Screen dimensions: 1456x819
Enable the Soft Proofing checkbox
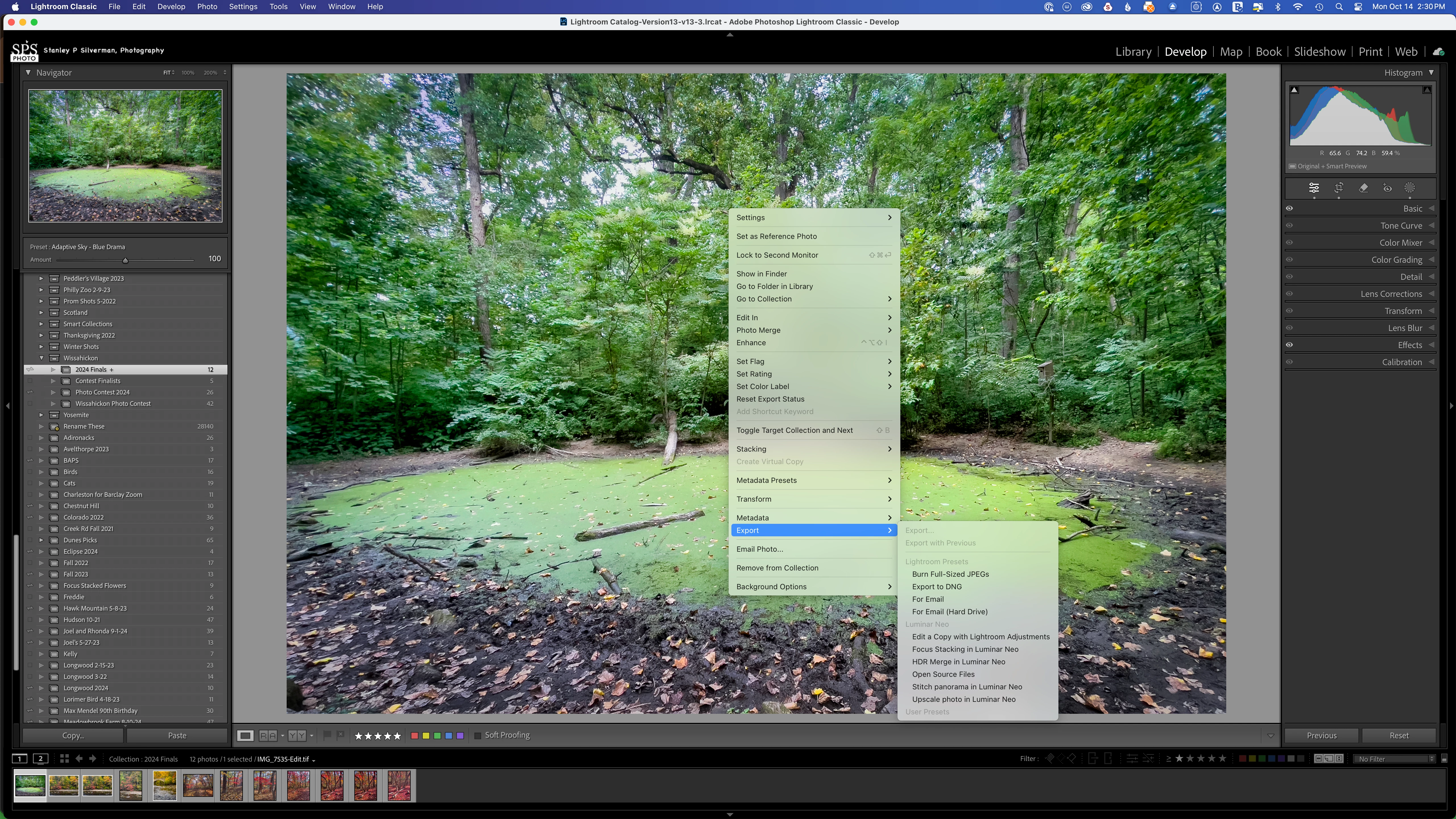click(x=478, y=735)
